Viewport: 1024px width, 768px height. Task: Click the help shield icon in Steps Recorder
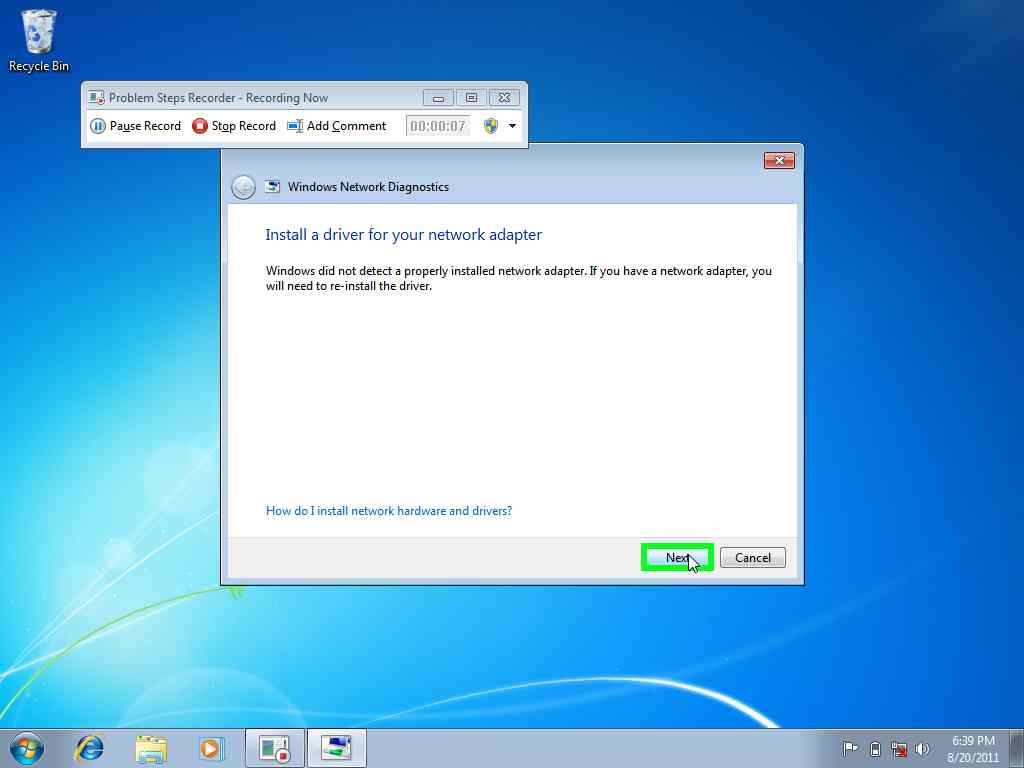tap(489, 126)
